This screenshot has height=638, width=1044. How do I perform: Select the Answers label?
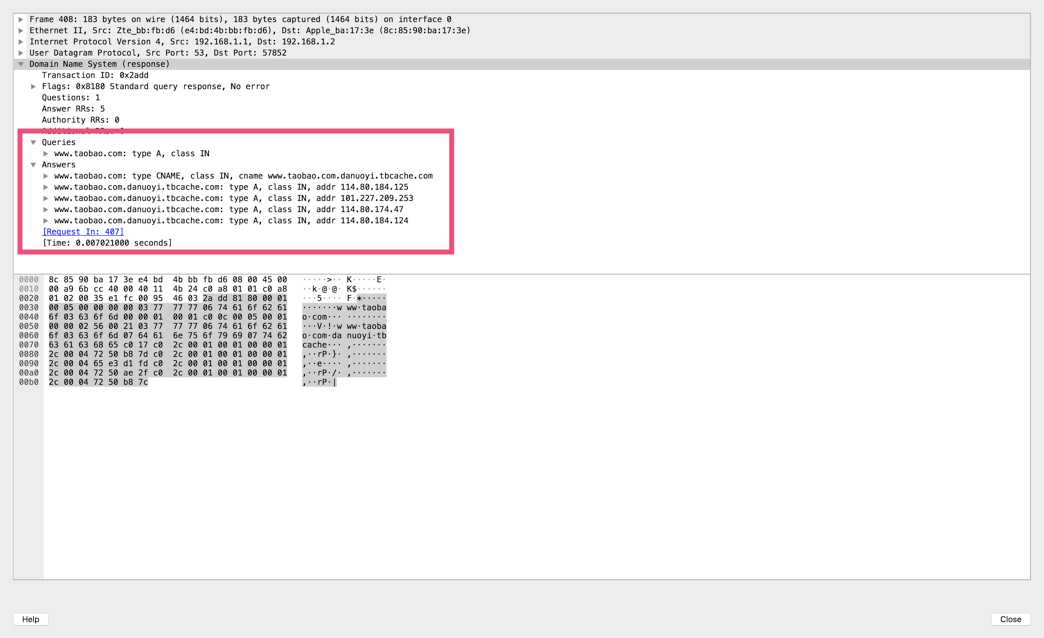(x=59, y=165)
